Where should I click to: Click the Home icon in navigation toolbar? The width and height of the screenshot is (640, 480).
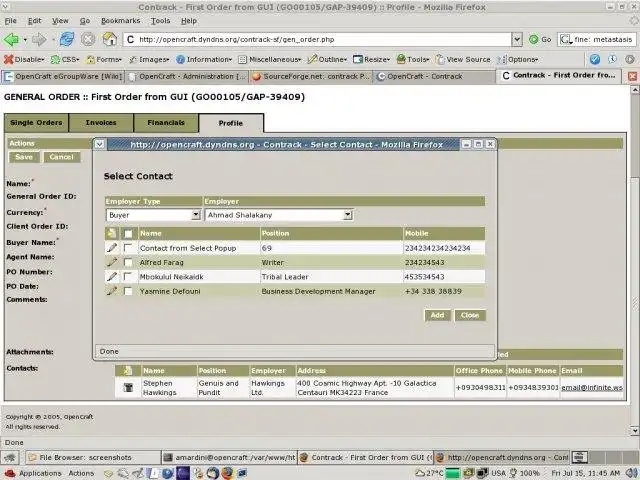click(x=109, y=39)
